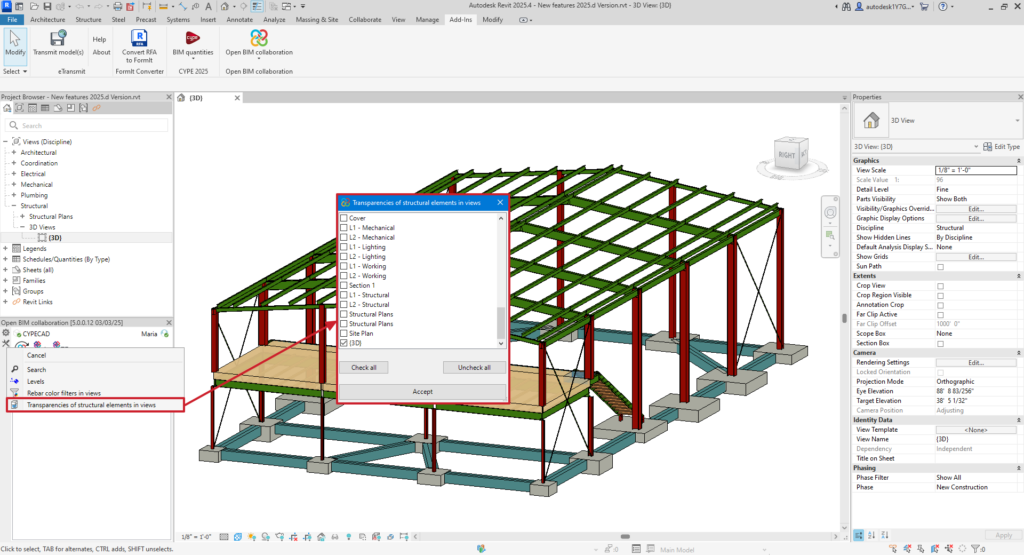Screen dimensions: 1024x555
Task: Collapse the Structural tree node
Action: [x=14, y=206]
